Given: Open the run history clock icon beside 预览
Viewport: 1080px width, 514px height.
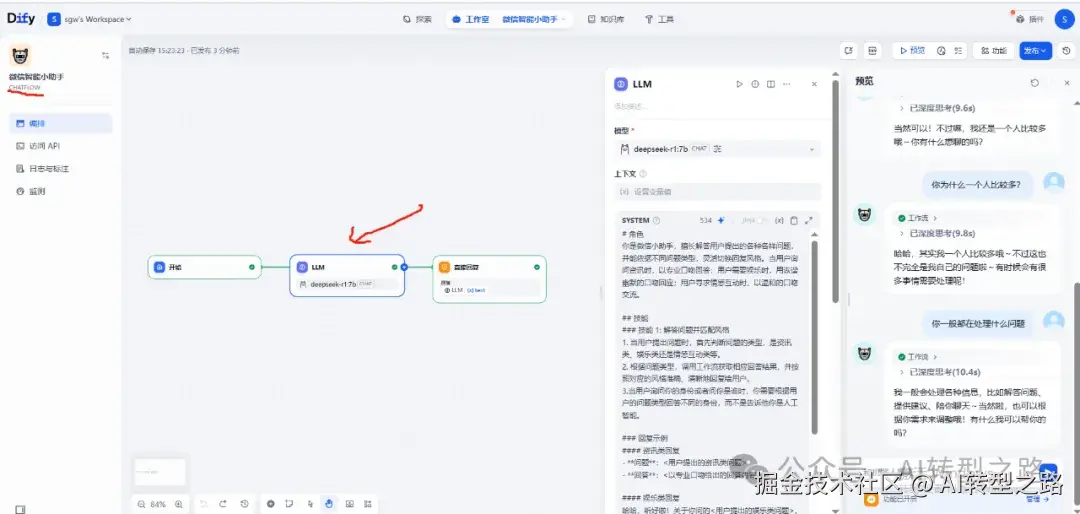Looking at the screenshot, I should point(942,50).
